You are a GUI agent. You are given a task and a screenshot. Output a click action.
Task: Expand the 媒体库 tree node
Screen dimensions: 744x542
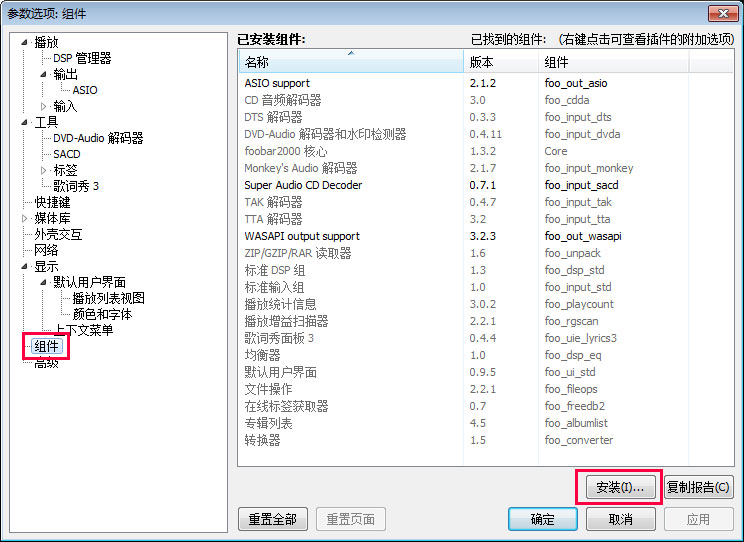25,218
